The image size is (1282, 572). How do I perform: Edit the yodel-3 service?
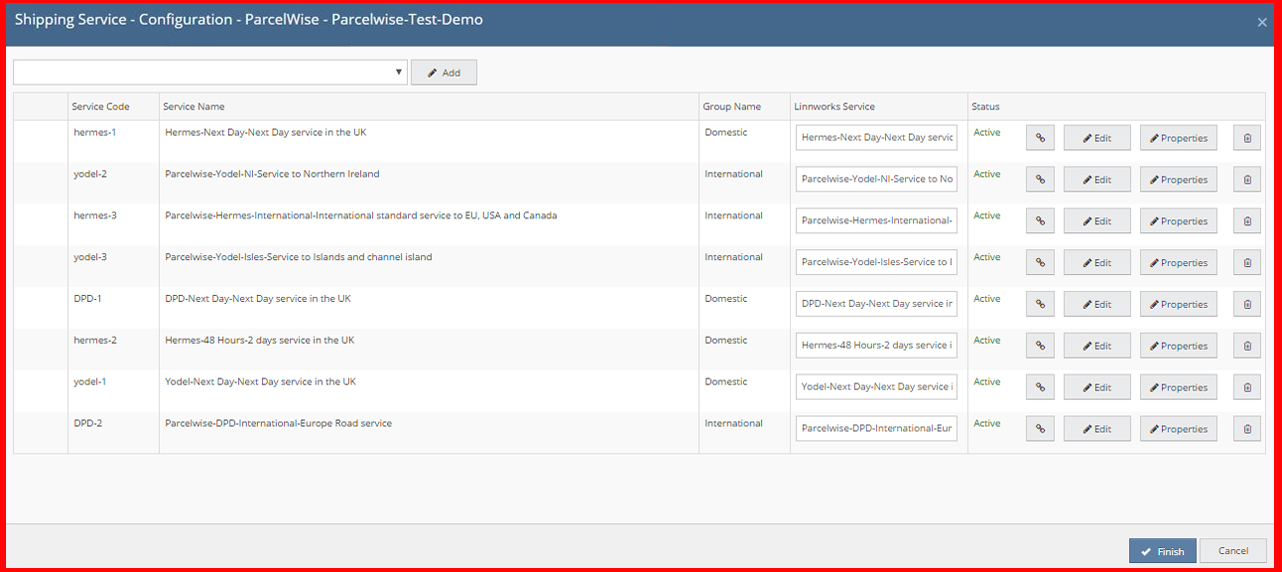click(1097, 263)
